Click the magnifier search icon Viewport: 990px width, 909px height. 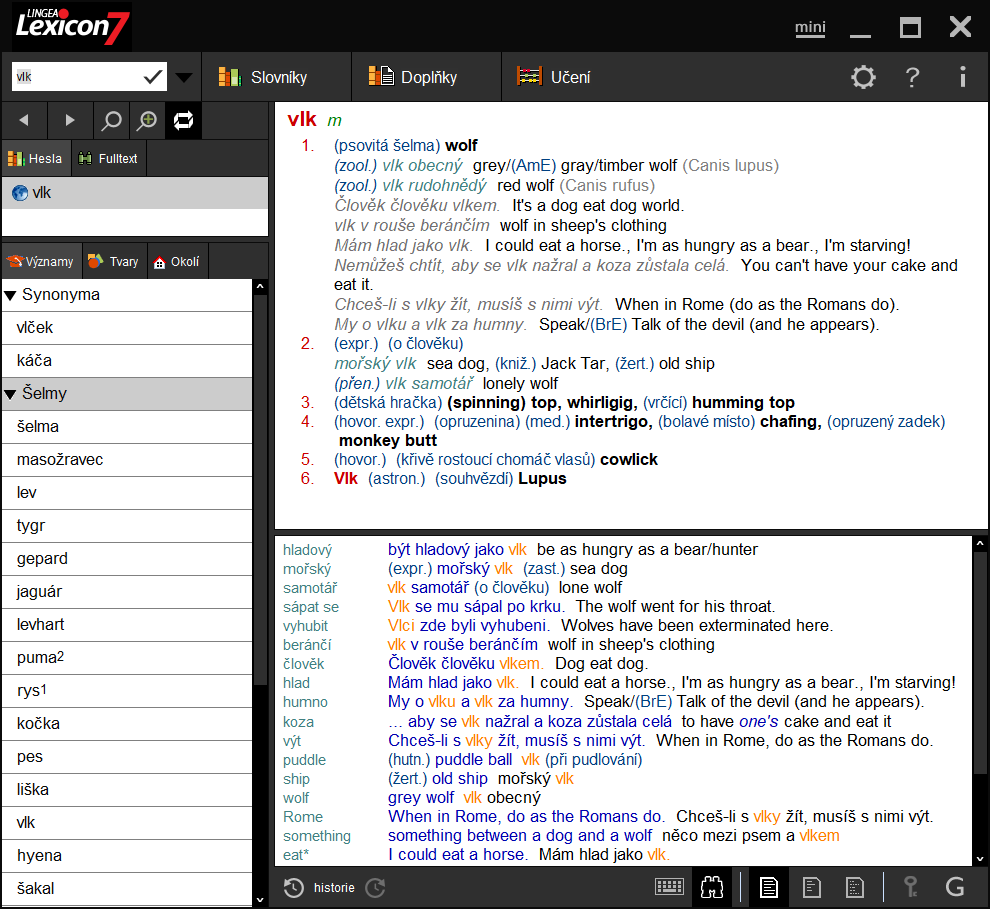point(111,121)
